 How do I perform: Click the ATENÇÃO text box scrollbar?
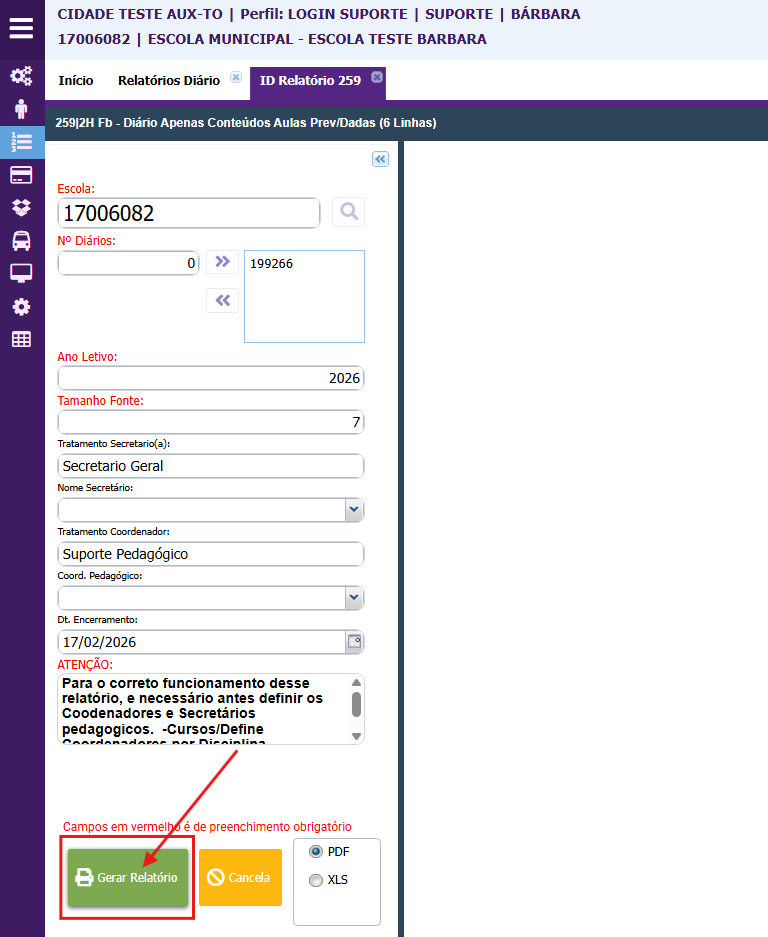(x=357, y=705)
